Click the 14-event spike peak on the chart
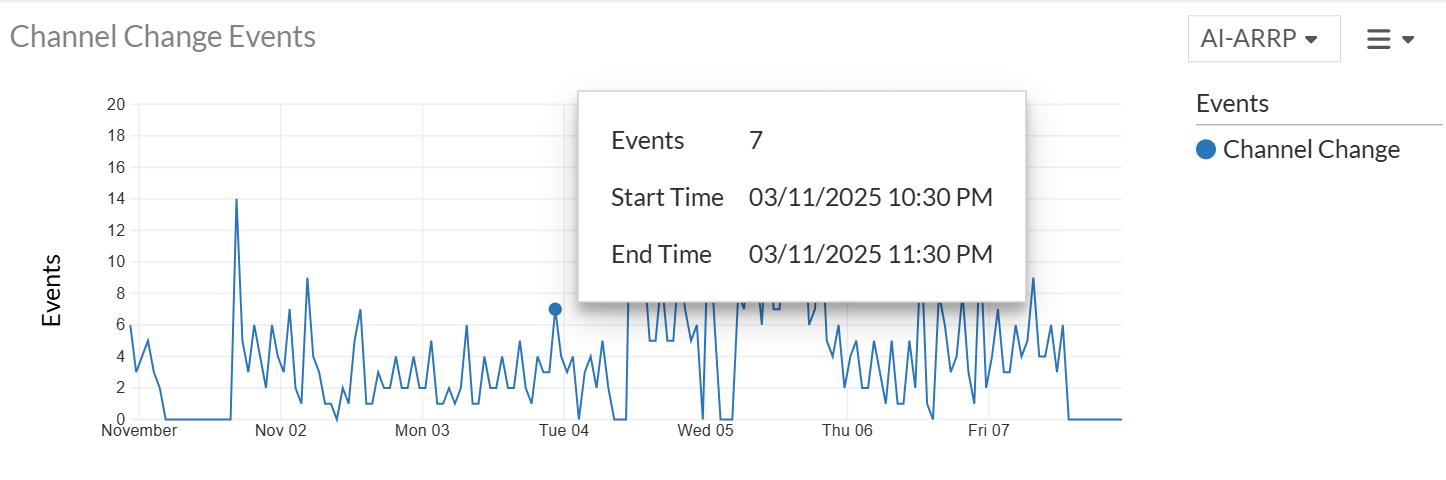Image resolution: width=1446 pixels, height=480 pixels. (236, 200)
